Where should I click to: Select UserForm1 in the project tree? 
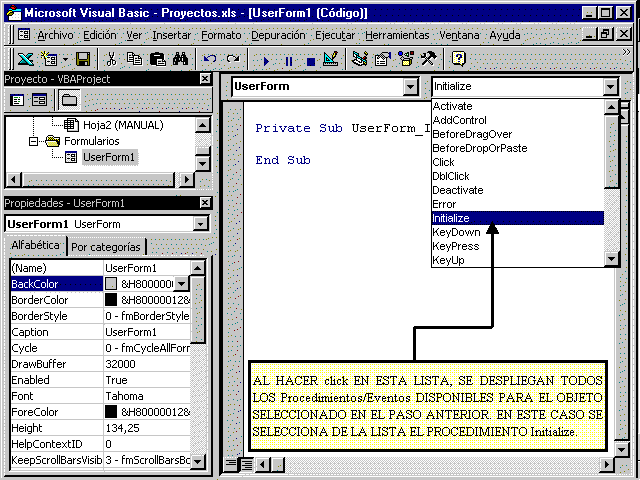109,157
